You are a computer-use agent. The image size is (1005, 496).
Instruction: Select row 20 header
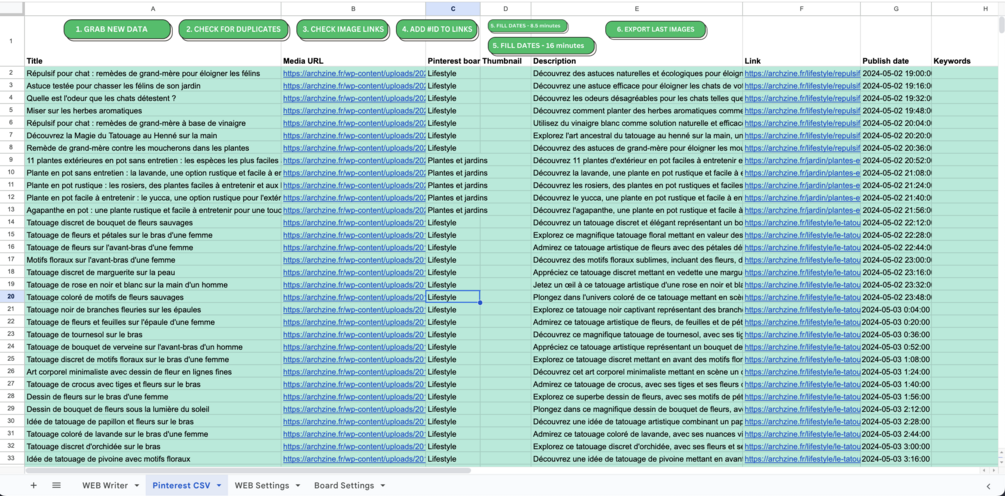pos(12,297)
